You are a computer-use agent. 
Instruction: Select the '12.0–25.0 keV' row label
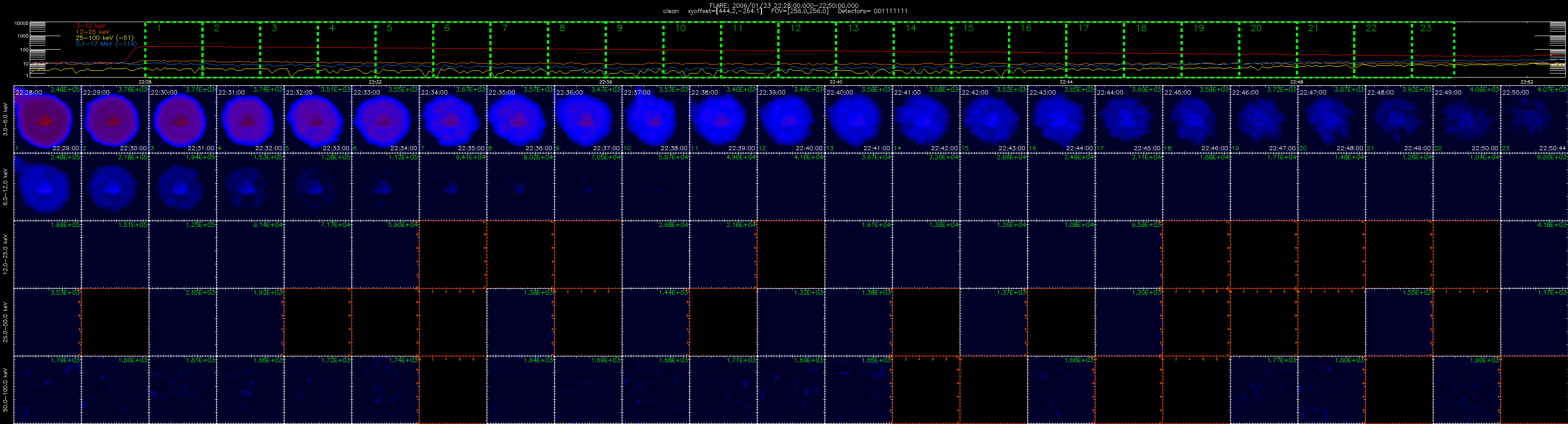click(6, 255)
